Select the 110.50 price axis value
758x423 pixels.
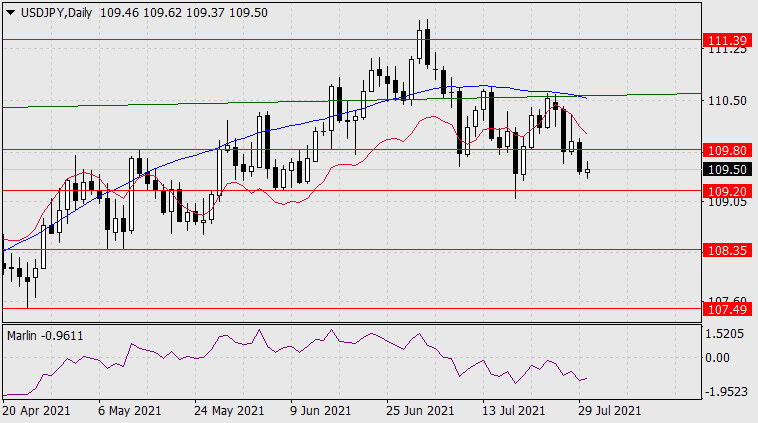coord(727,101)
